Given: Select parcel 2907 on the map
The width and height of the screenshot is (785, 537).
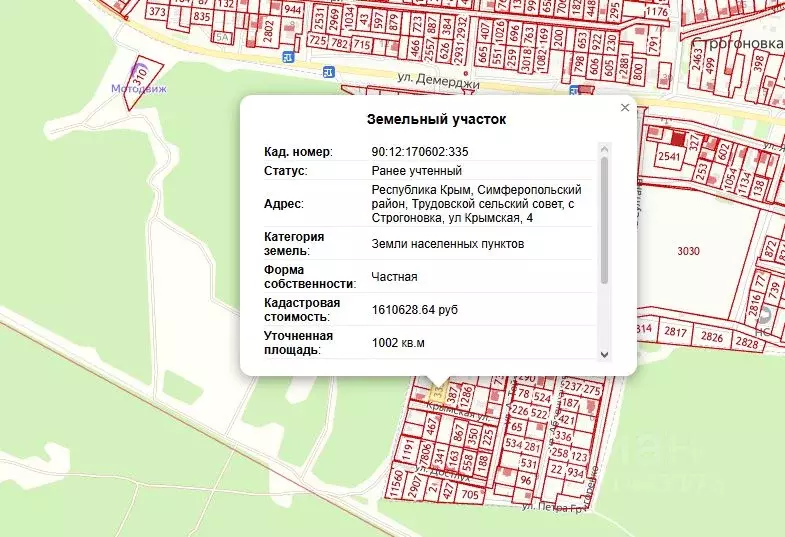Looking at the screenshot, I should point(415,485).
